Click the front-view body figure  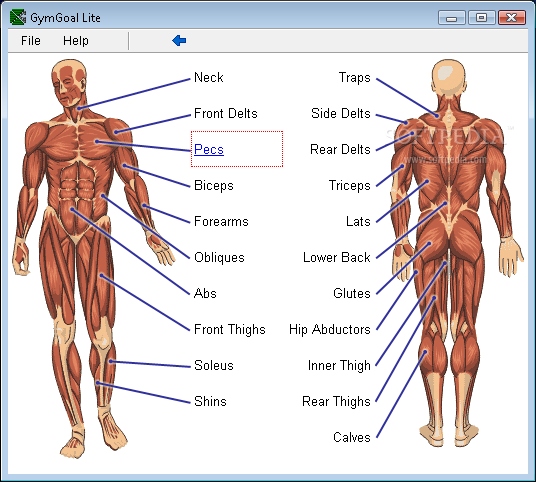[x=93, y=258]
